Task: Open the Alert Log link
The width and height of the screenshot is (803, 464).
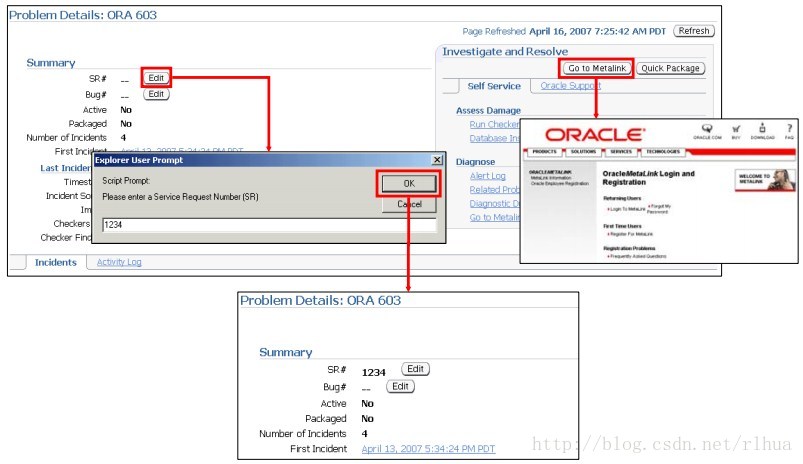Action: pyautogui.click(x=488, y=176)
